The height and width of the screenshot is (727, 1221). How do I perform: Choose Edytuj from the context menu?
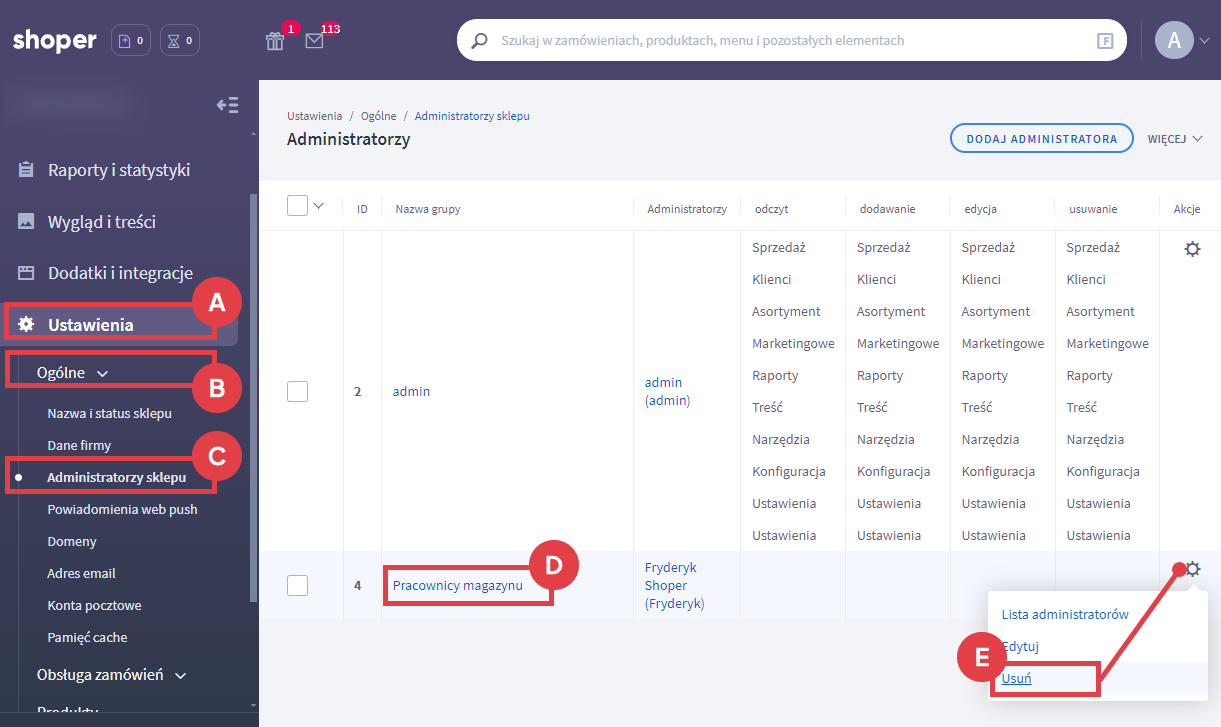[x=1020, y=646]
